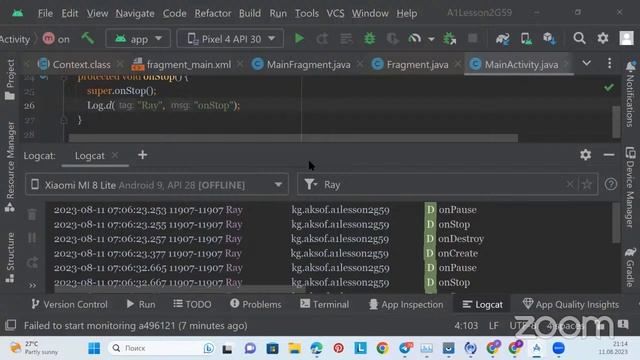The width and height of the screenshot is (640, 360).
Task: Open the Build menu
Action: point(250,13)
